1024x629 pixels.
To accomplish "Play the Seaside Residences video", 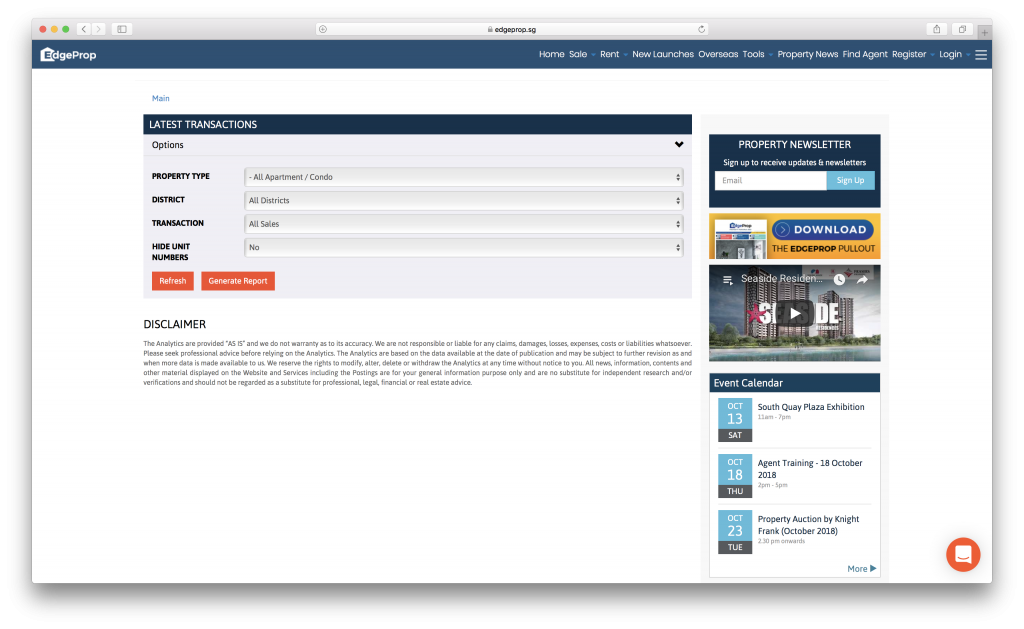I will click(x=794, y=313).
